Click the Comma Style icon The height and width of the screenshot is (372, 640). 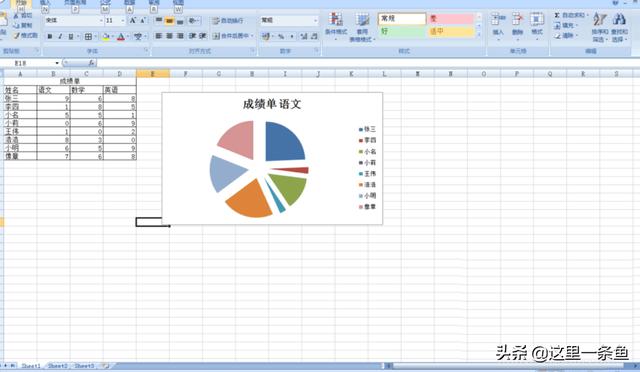click(x=291, y=36)
